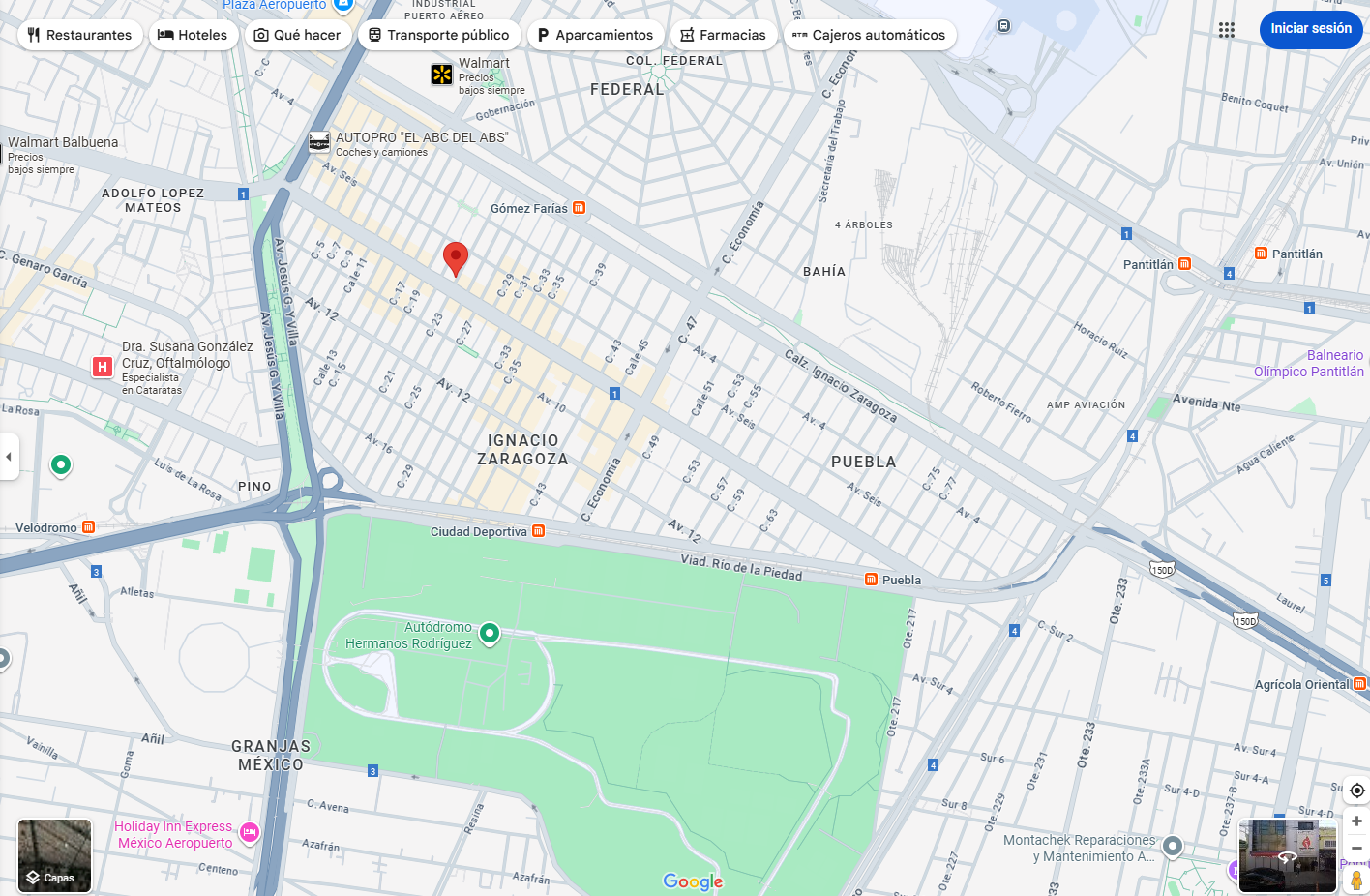Select the Roberto Fierro street label
Image resolution: width=1370 pixels, height=896 pixels.
pyautogui.click(x=1001, y=401)
